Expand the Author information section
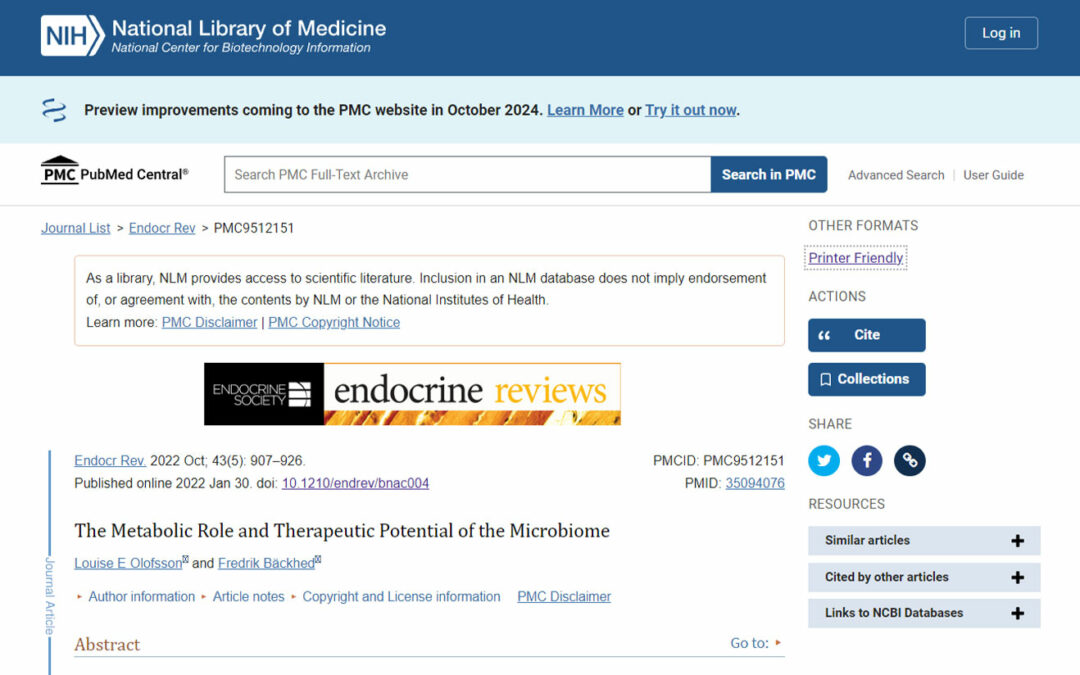Viewport: 1080px width, 675px height. [141, 597]
